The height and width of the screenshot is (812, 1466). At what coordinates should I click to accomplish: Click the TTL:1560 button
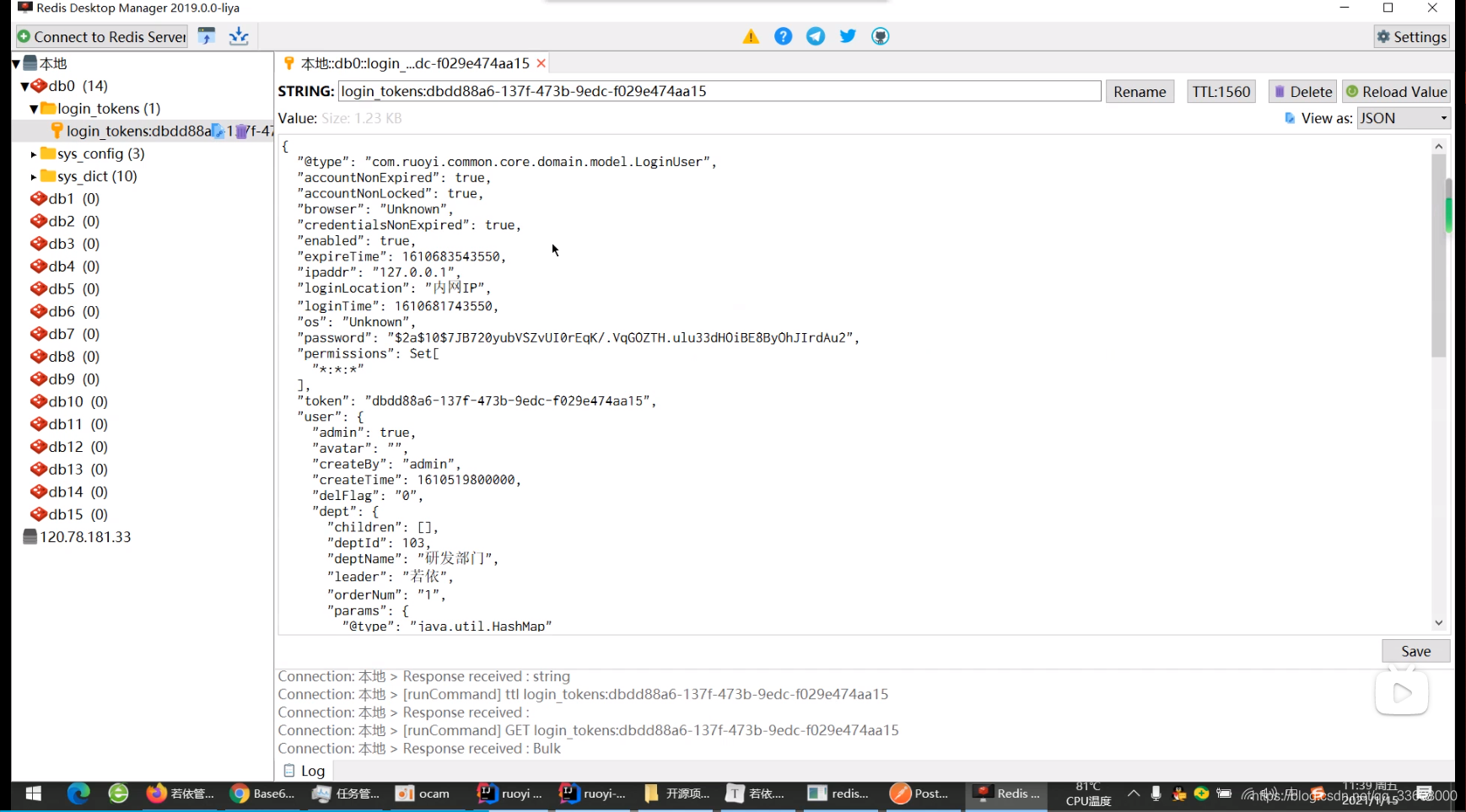point(1221,92)
